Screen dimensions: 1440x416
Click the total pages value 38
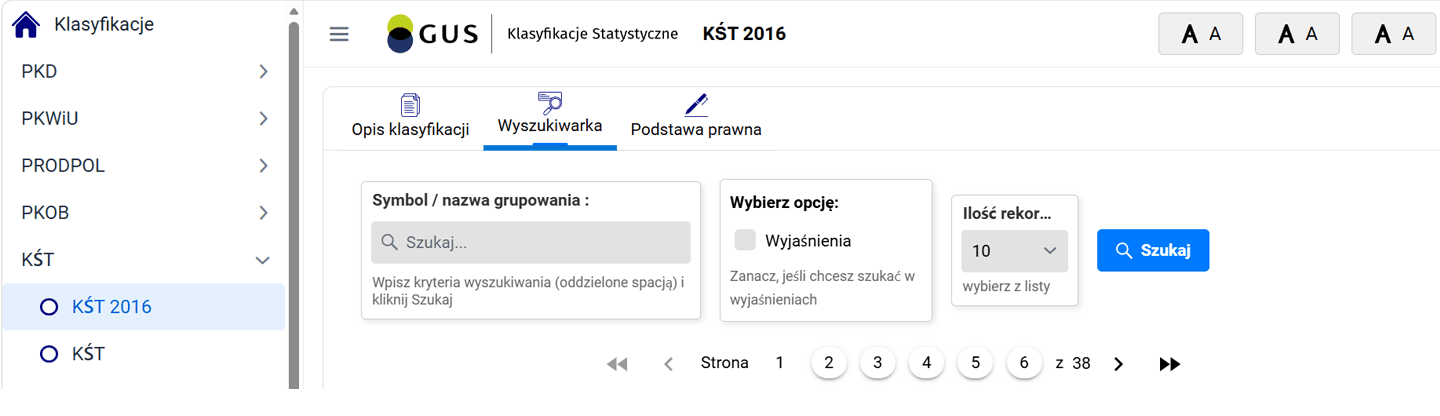coord(1081,363)
